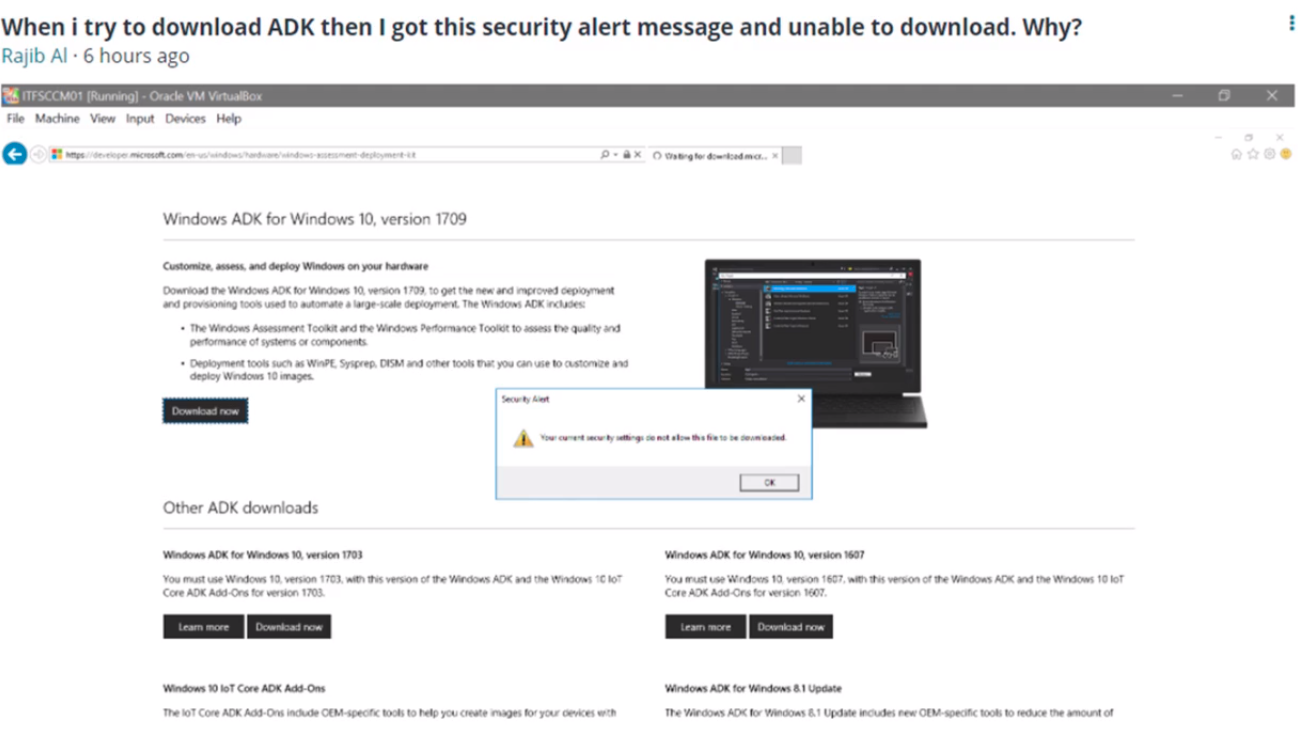Open the Machine menu in VirtualBox
This screenshot has width=1298, height=744.
pos(57,118)
